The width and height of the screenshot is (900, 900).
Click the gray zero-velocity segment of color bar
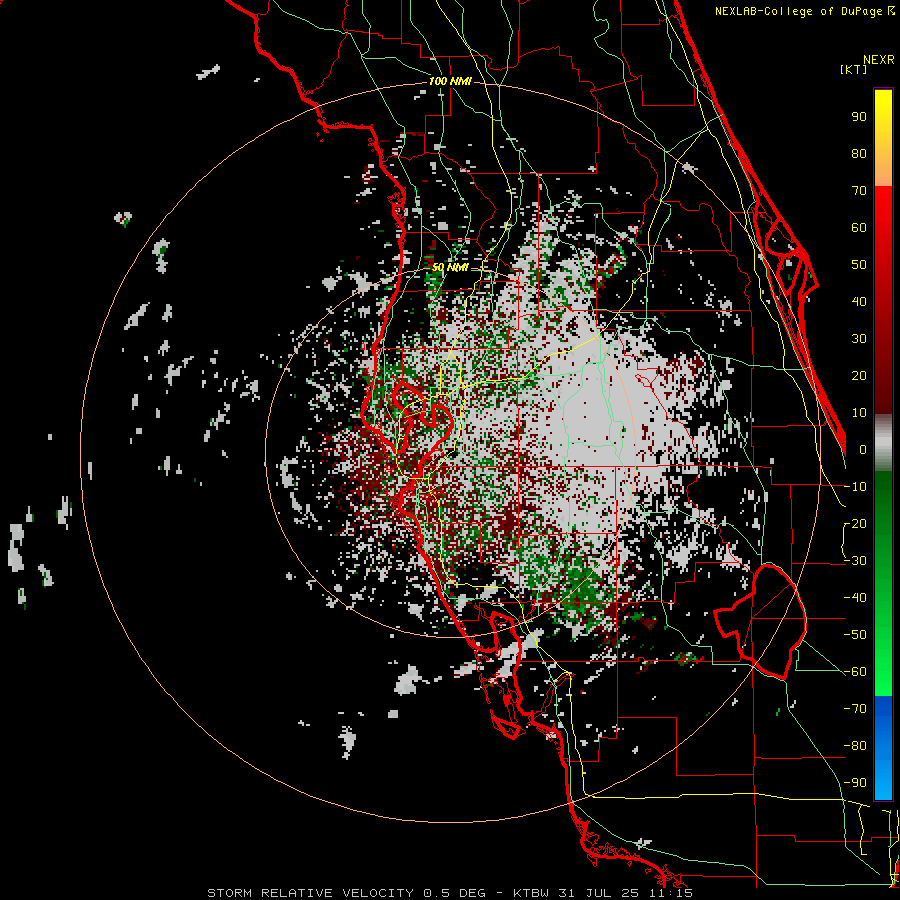point(883,443)
